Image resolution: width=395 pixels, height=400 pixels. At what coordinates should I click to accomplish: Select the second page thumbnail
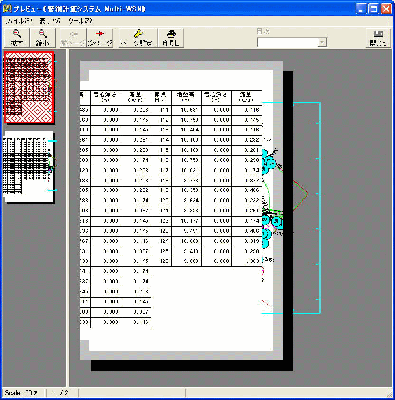pyautogui.click(x=29, y=167)
